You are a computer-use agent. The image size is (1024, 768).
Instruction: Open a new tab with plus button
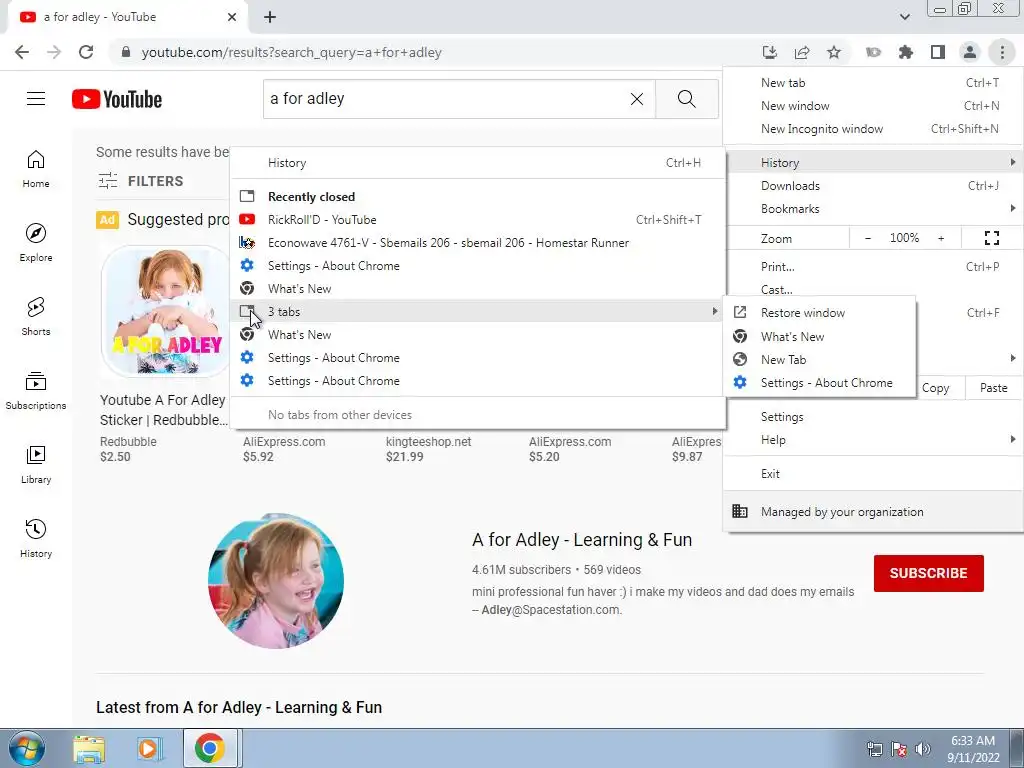pyautogui.click(x=270, y=17)
